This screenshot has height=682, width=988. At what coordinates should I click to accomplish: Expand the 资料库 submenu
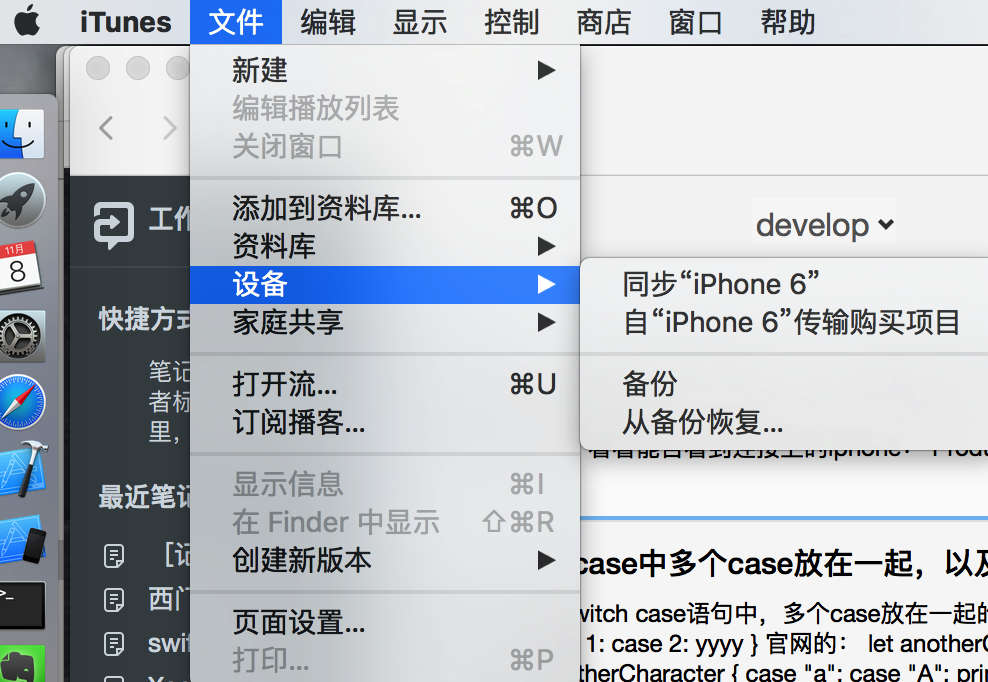click(x=385, y=246)
